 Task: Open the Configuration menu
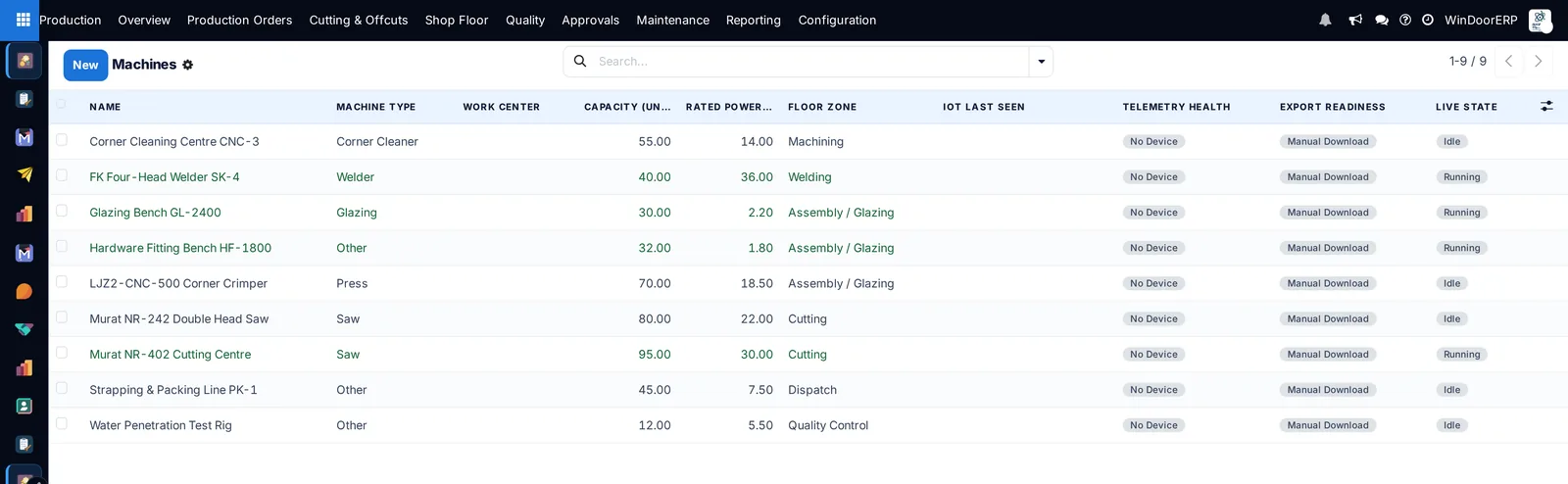point(837,20)
